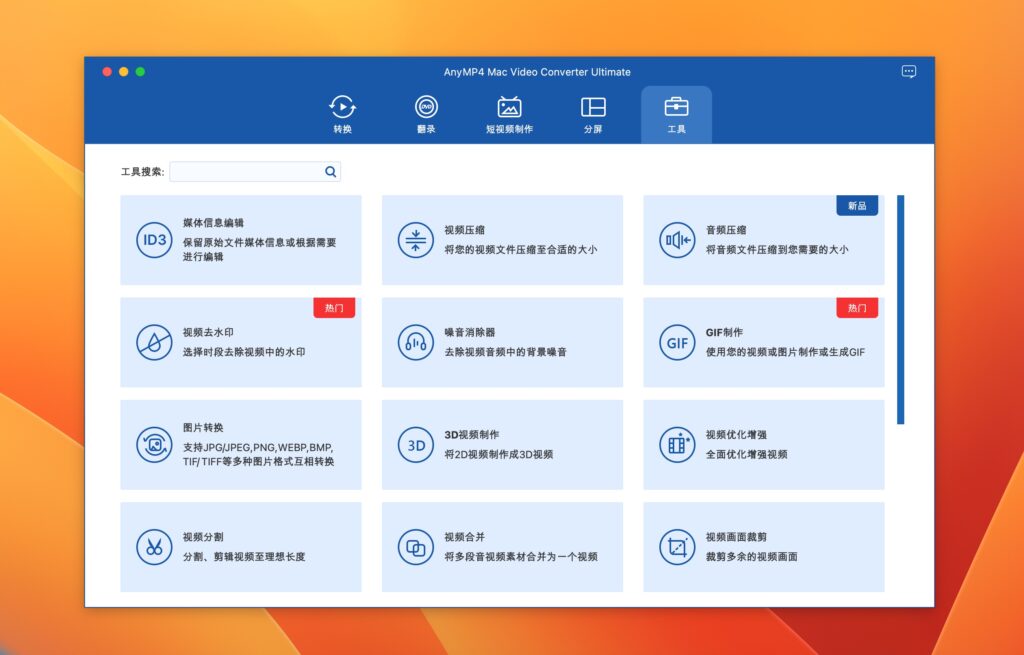Launch the Video Cropper (视频画面裁剪) tool
The image size is (1024, 655).
coord(764,546)
